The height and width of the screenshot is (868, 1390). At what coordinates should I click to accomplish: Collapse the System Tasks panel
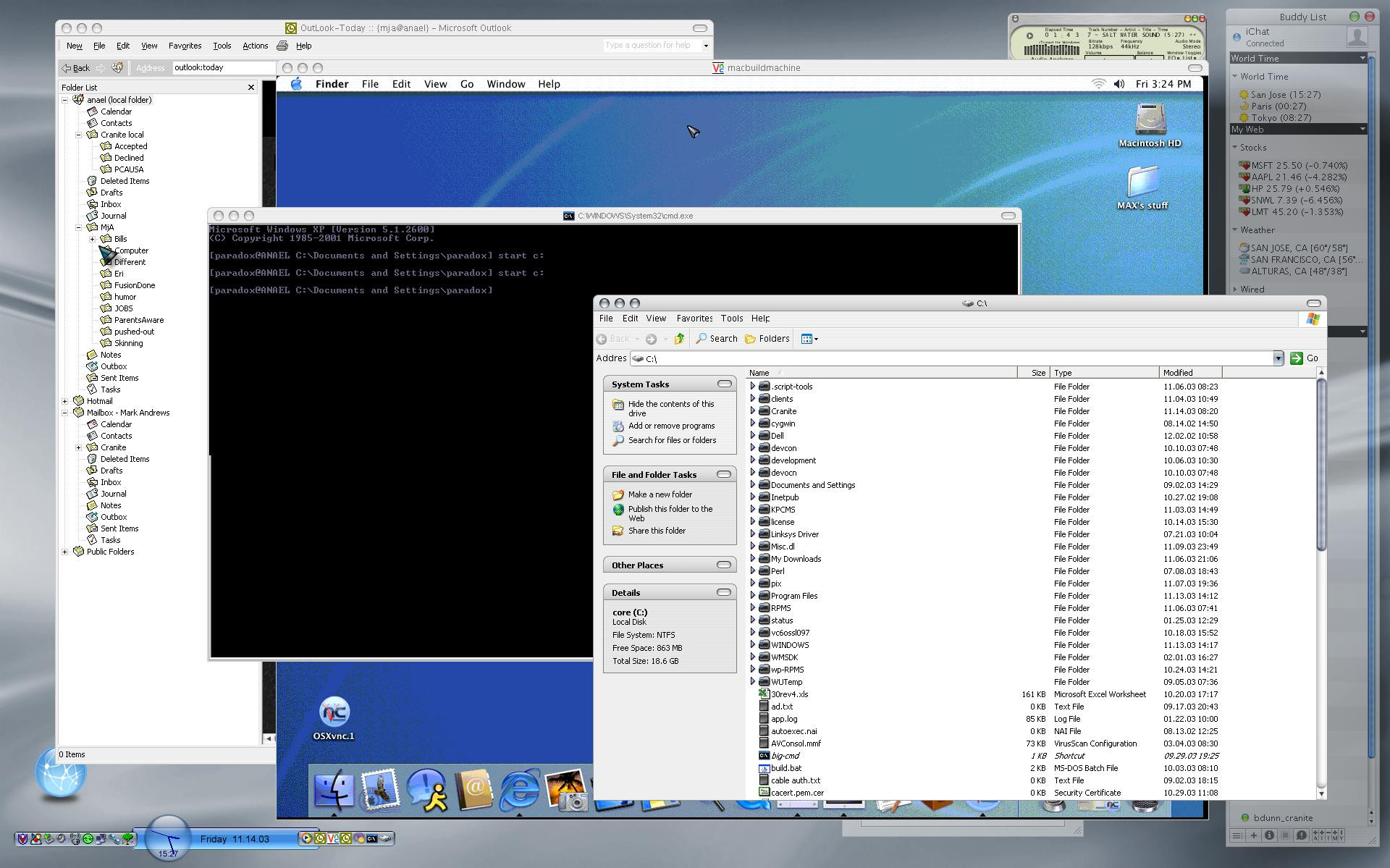(x=724, y=384)
